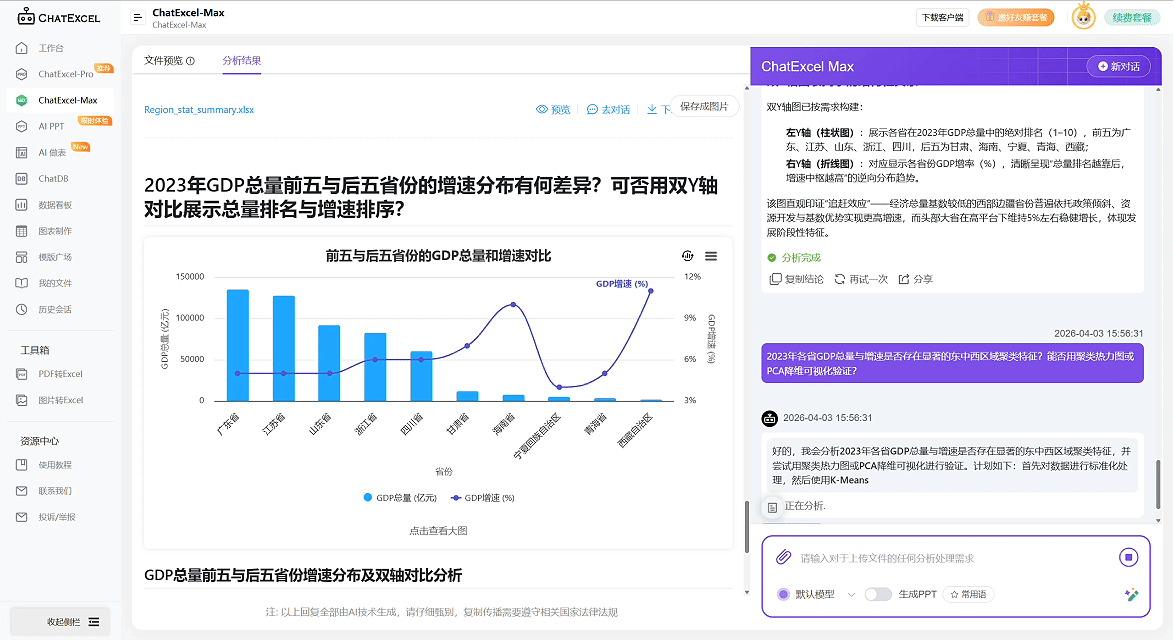
Task: Open the user avatar with crown
Action: (1083, 16)
